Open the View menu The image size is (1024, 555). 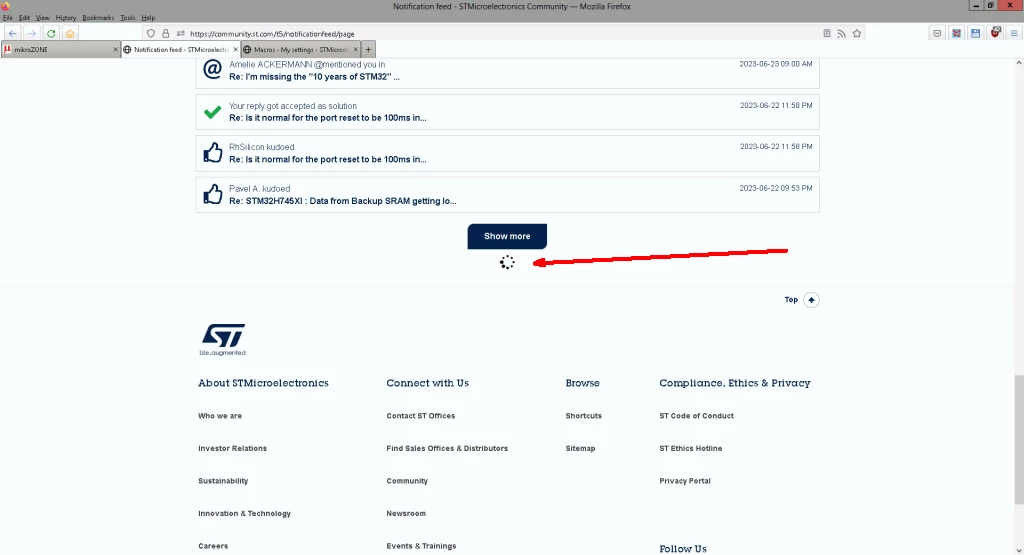pos(42,18)
